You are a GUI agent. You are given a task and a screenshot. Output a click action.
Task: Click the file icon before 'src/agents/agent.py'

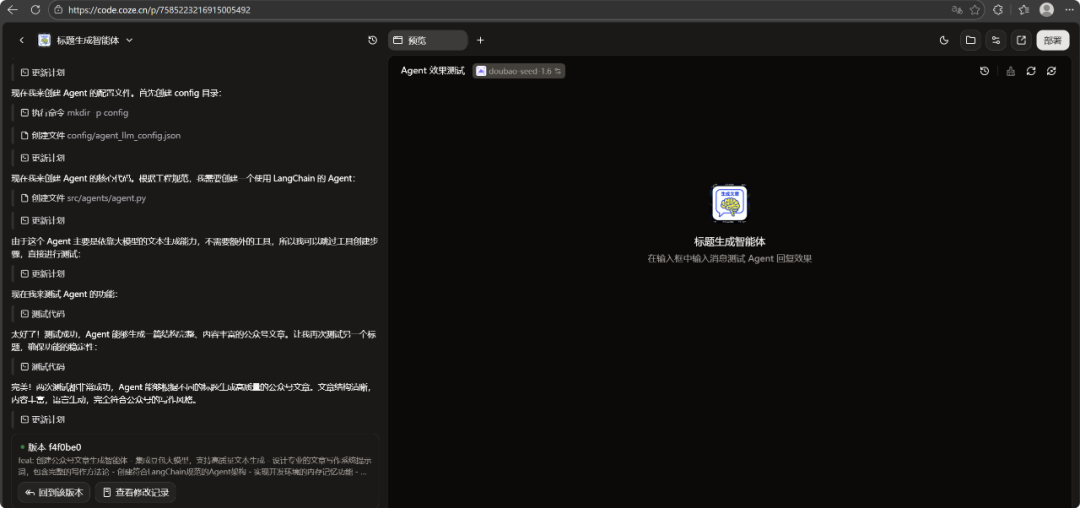coord(25,198)
